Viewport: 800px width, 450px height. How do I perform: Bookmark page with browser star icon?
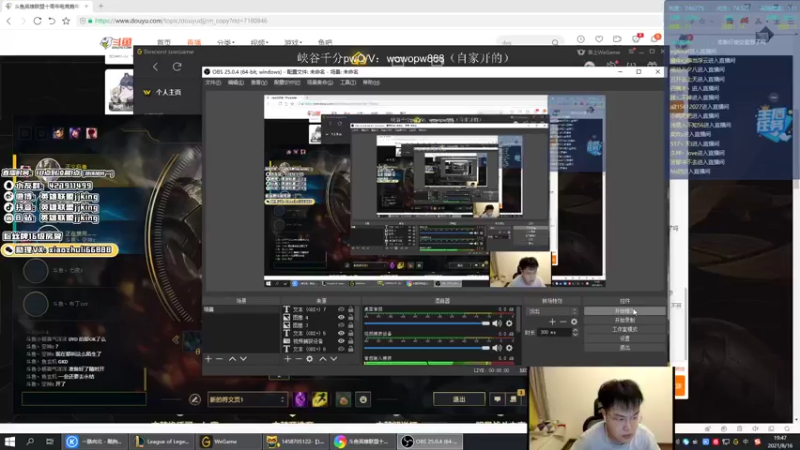click(66, 21)
